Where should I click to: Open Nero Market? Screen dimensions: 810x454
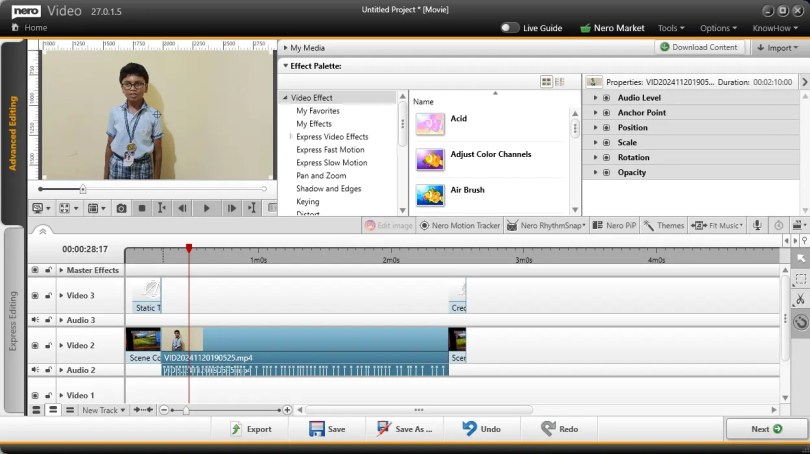(x=615, y=28)
